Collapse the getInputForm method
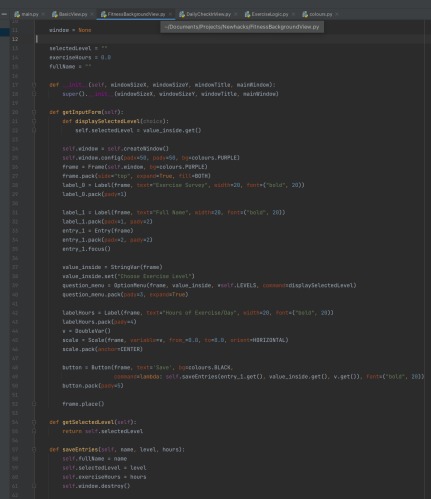Image resolution: width=431 pixels, height=499 pixels. coord(34,112)
